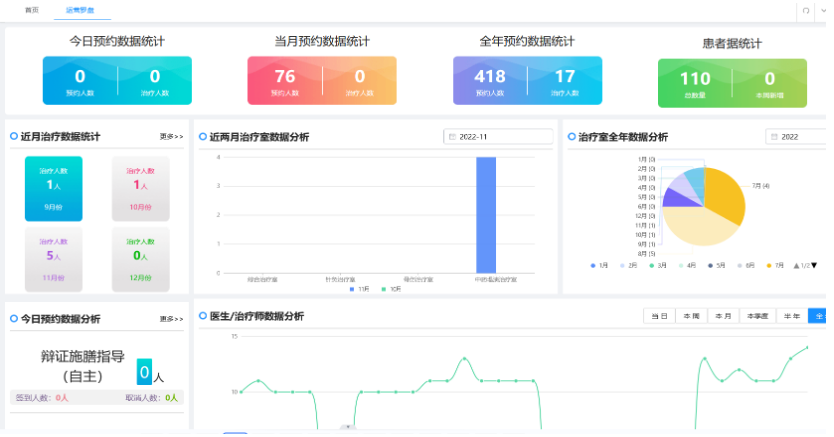The width and height of the screenshot is (834, 437).
Task: Click the blue bar in the bar chart
Action: 486,214
